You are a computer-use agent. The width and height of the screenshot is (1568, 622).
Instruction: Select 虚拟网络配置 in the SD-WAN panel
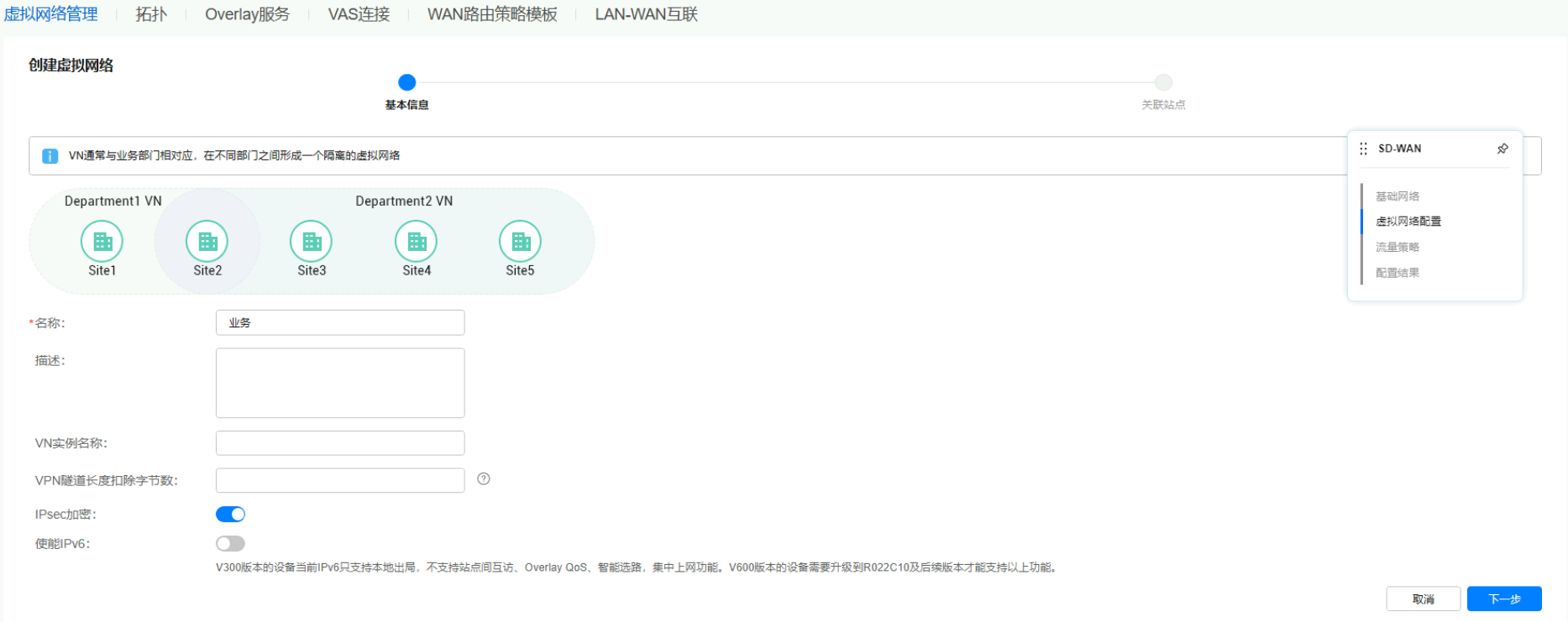(x=1408, y=222)
